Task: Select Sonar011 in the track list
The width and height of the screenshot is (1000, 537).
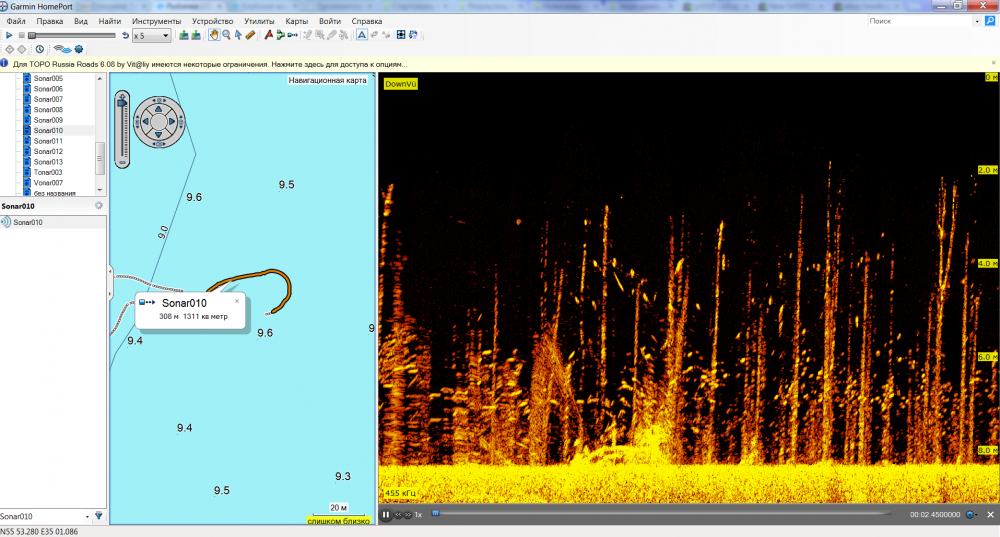Action: 48,141
